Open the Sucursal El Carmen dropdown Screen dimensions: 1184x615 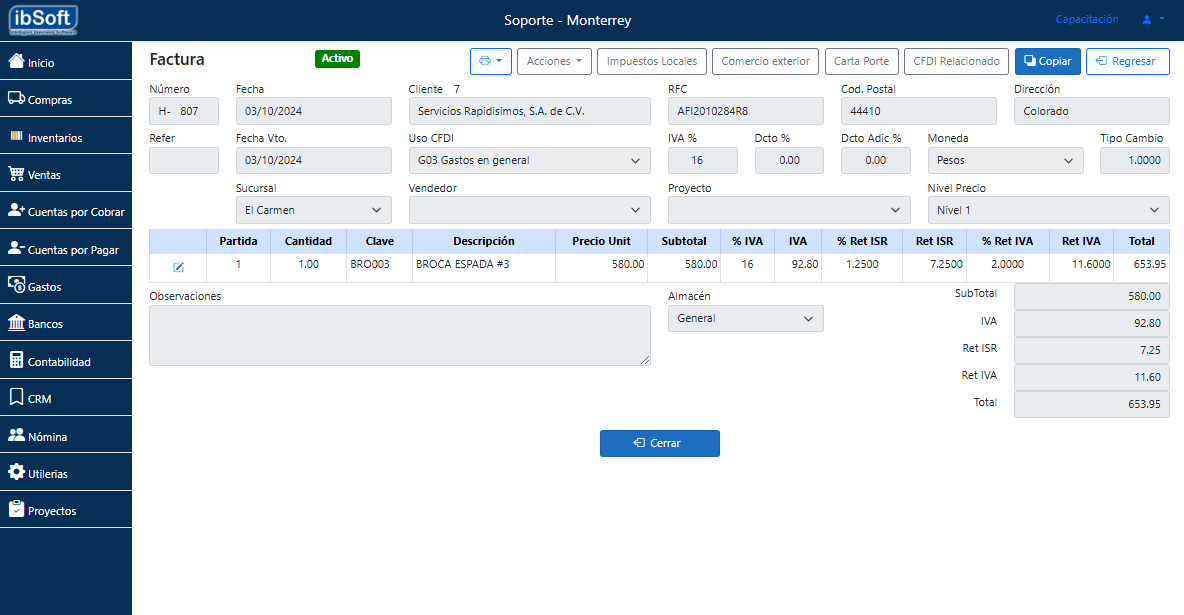[313, 210]
